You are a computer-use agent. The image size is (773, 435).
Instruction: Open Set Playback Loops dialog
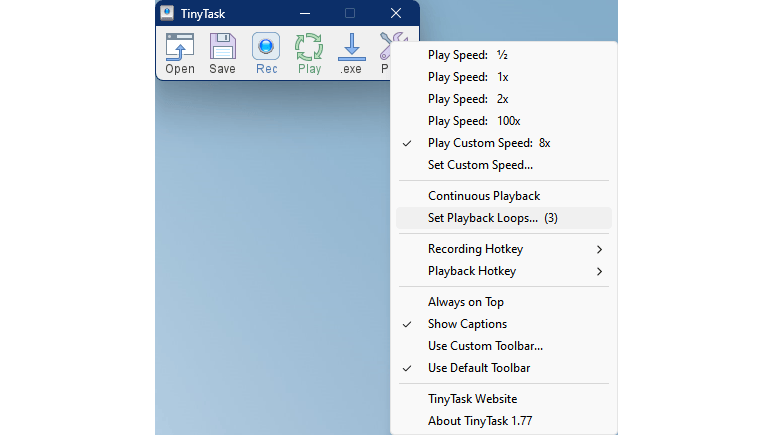click(493, 218)
